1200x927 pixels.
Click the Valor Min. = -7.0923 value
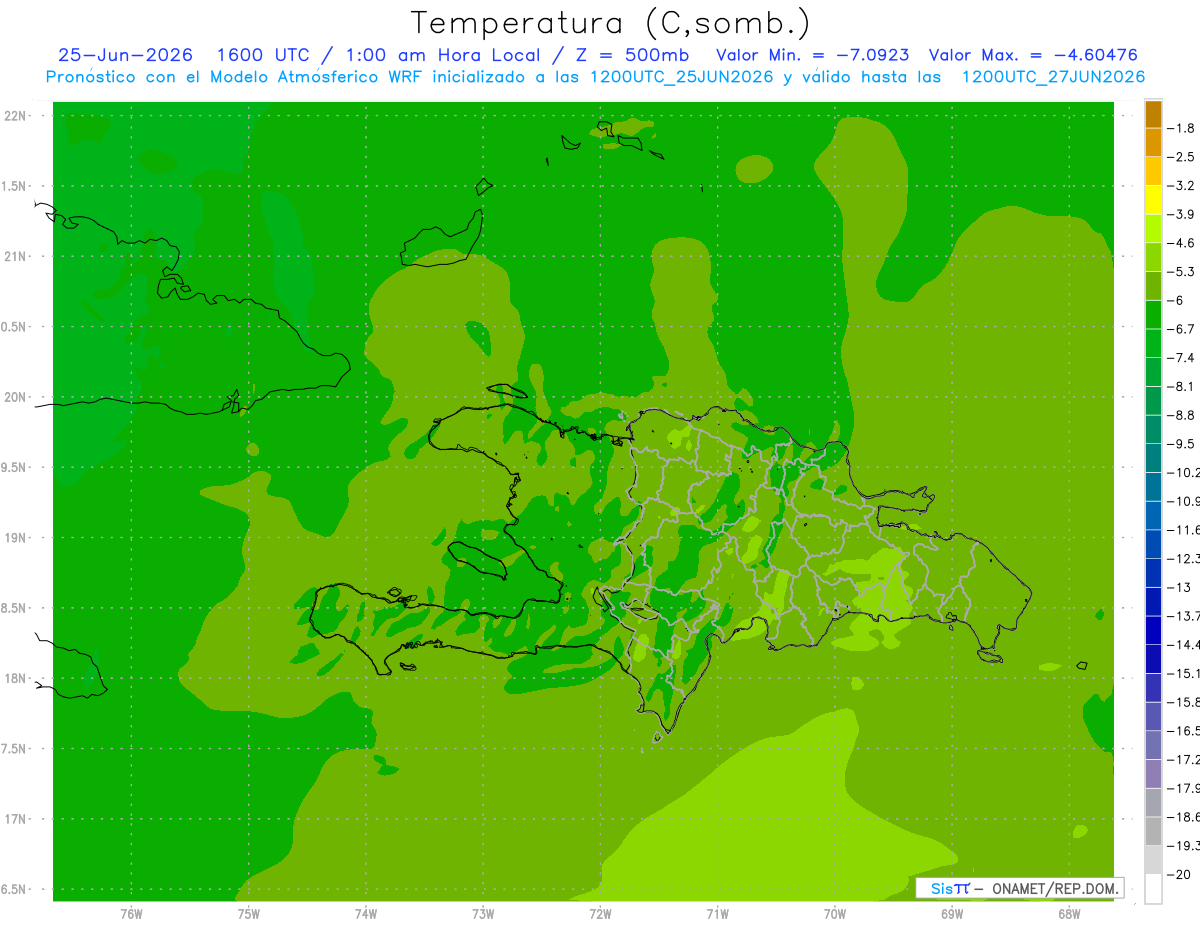tap(813, 55)
